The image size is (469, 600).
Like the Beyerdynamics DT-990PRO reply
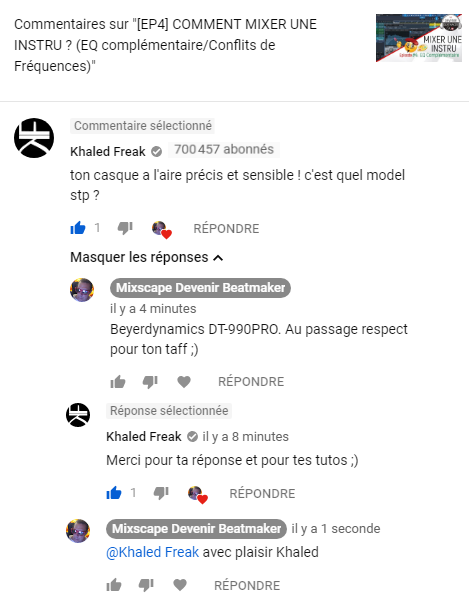[118, 382]
